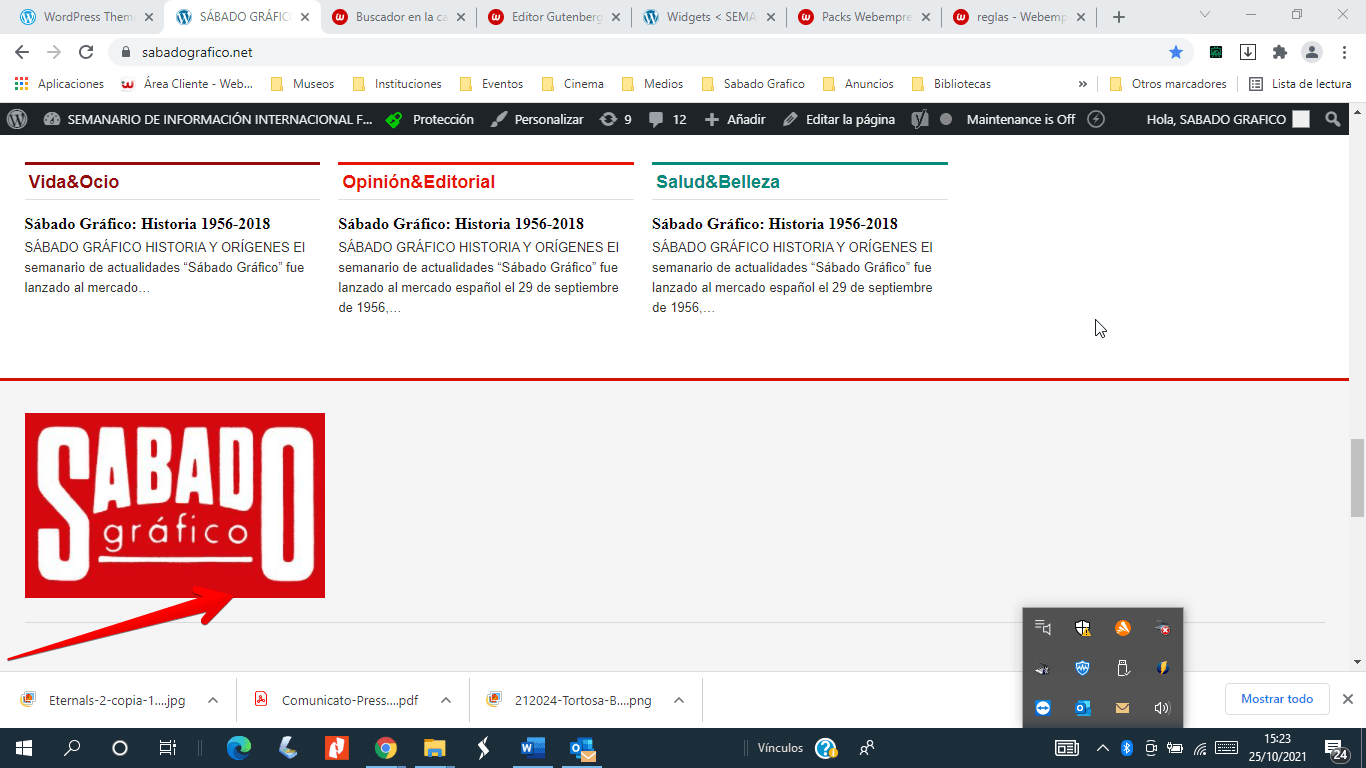
Task: Open the downloaded Comunicato-Press pdf file
Action: tap(338, 700)
